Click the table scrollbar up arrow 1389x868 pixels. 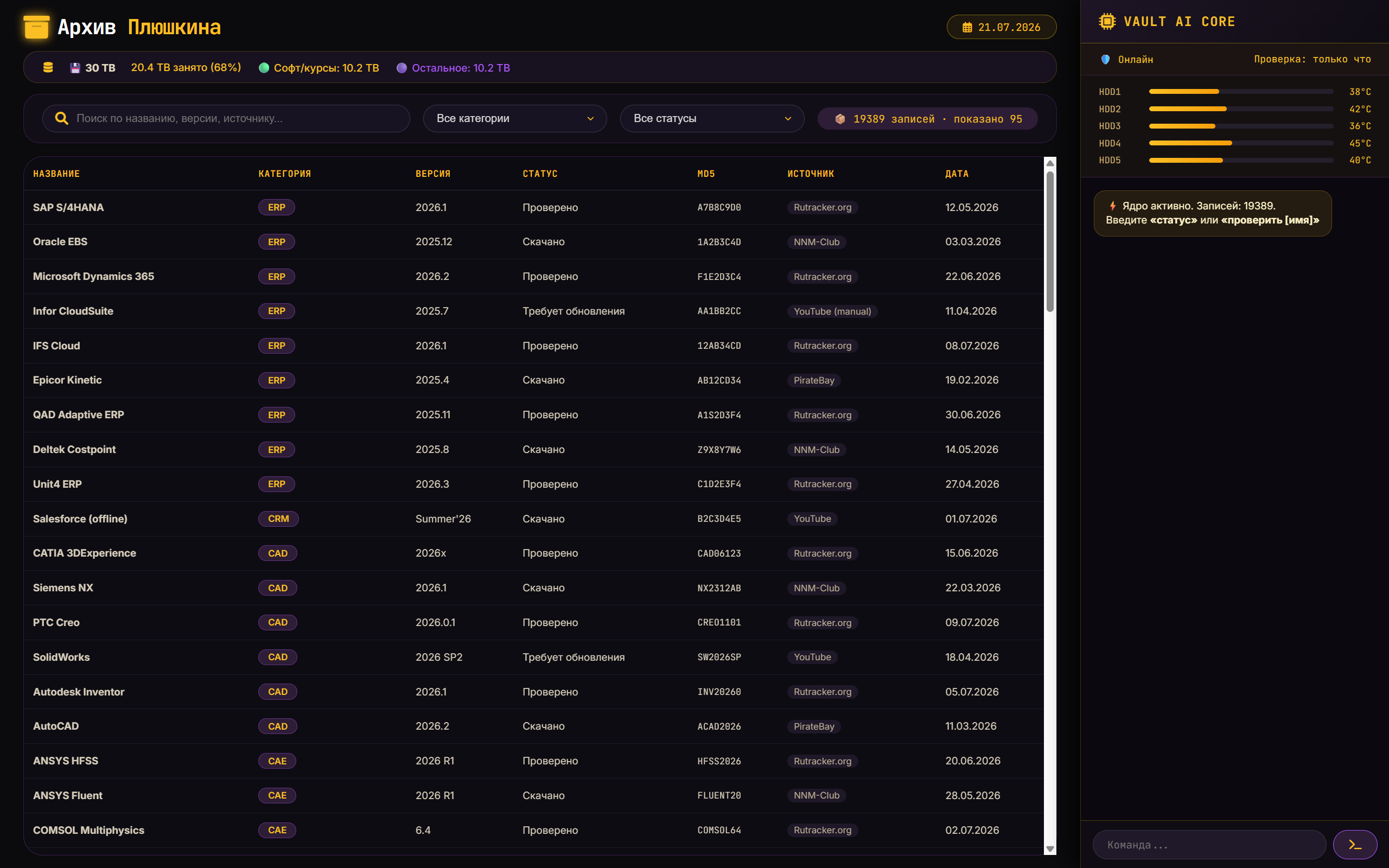[1050, 164]
